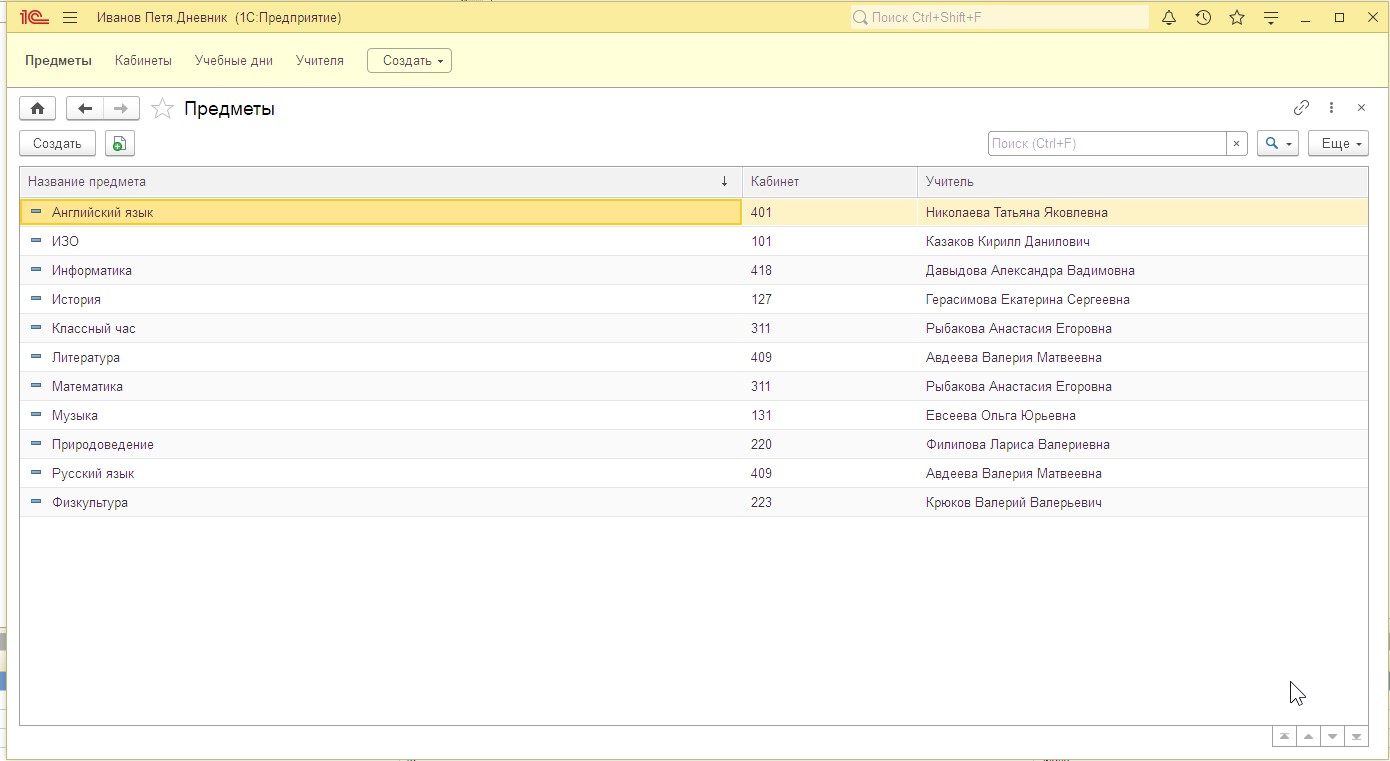Click the row icon beside Физкультура
Viewport: 1390px width, 761px height.
(36, 502)
